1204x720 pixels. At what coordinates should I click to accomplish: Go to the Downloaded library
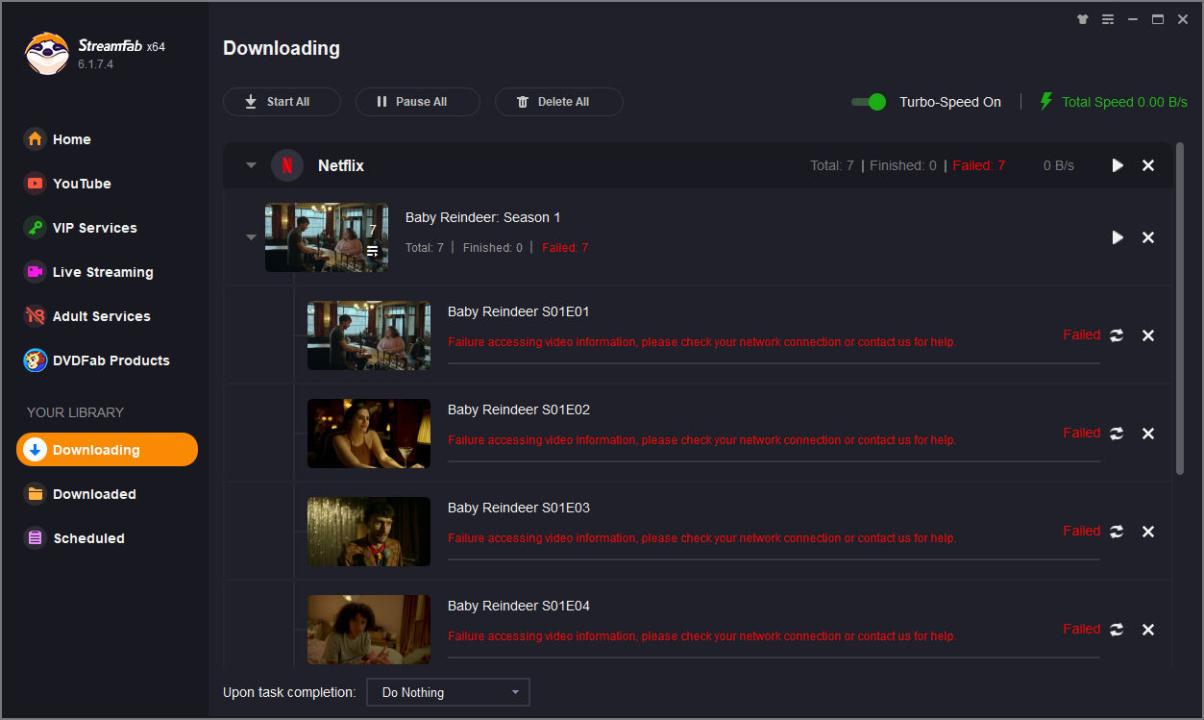[x=94, y=494]
